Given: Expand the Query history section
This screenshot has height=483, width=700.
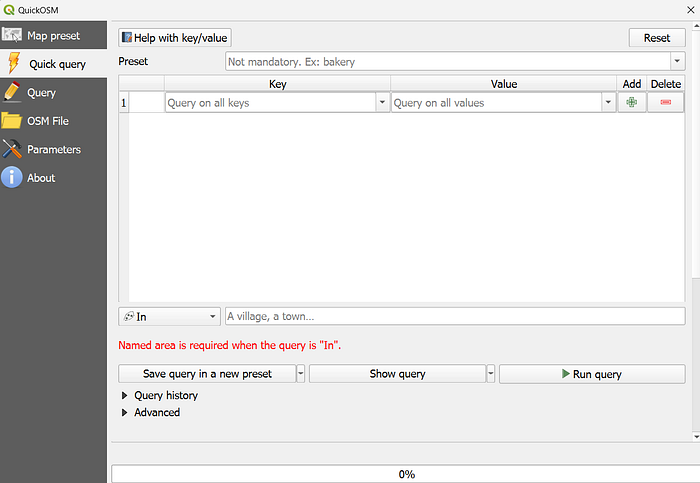Looking at the screenshot, I should pos(125,396).
